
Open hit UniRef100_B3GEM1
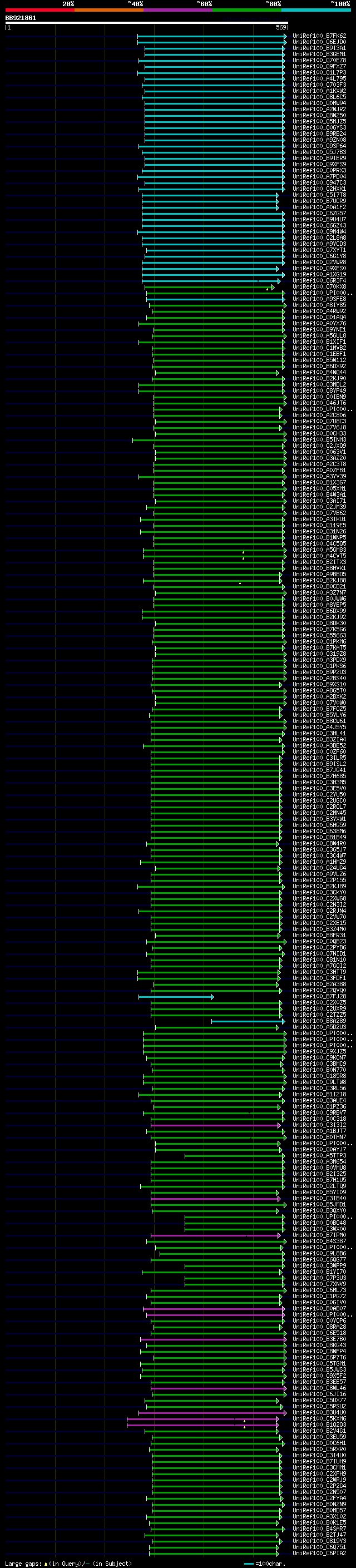(319, 54)
